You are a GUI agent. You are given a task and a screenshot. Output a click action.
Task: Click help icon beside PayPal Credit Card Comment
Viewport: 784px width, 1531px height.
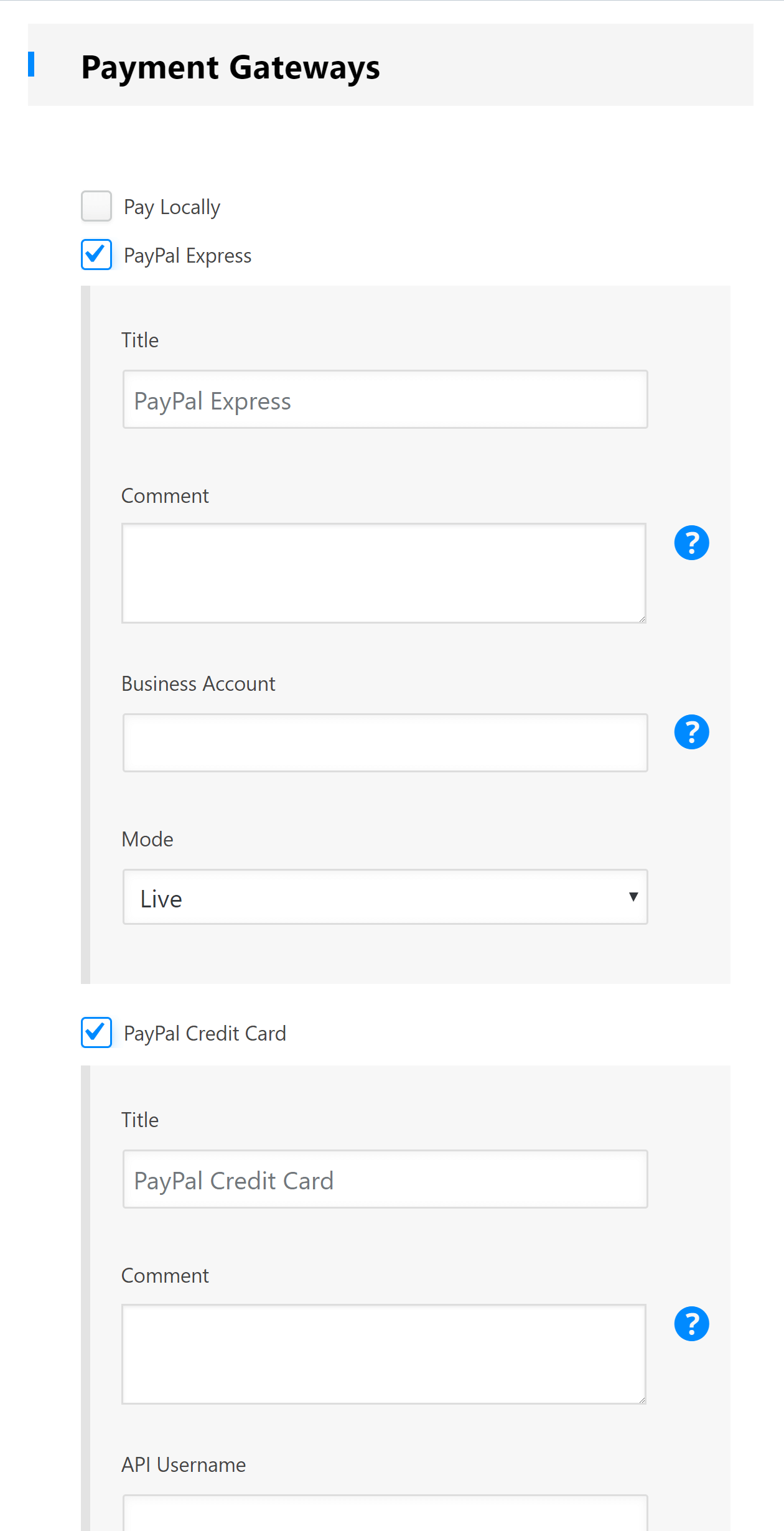691,1324
